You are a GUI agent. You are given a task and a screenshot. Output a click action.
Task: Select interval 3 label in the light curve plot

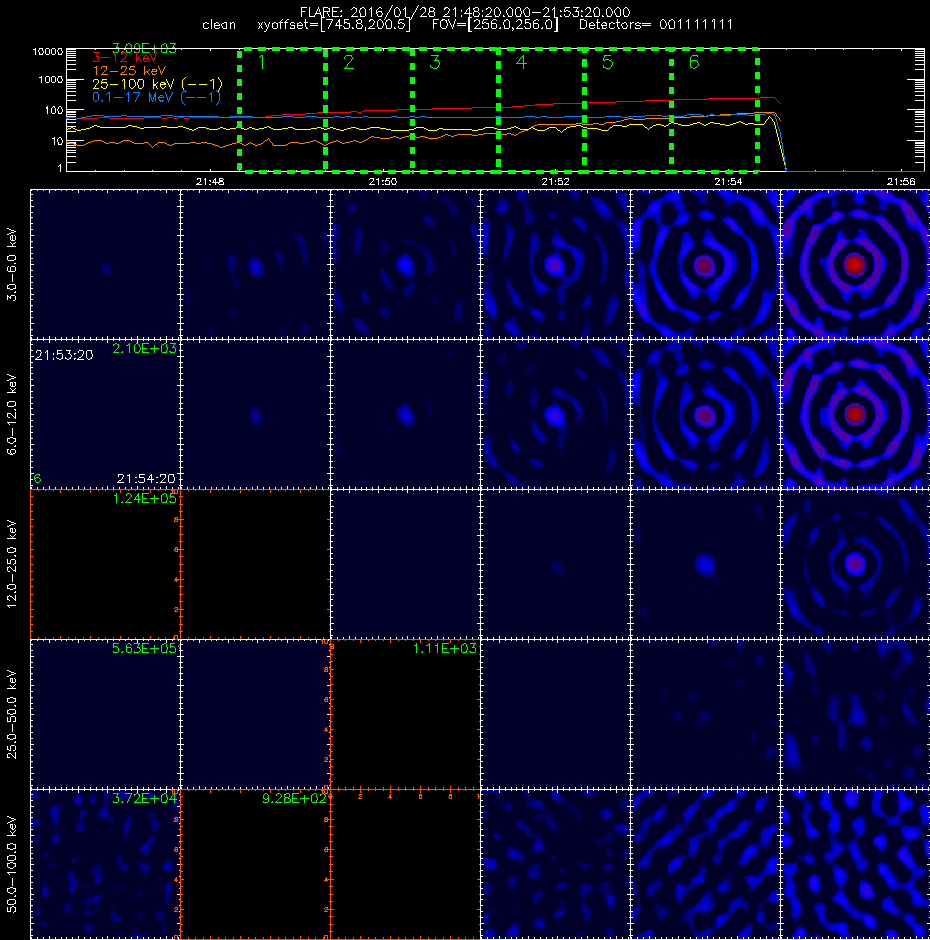click(435, 62)
